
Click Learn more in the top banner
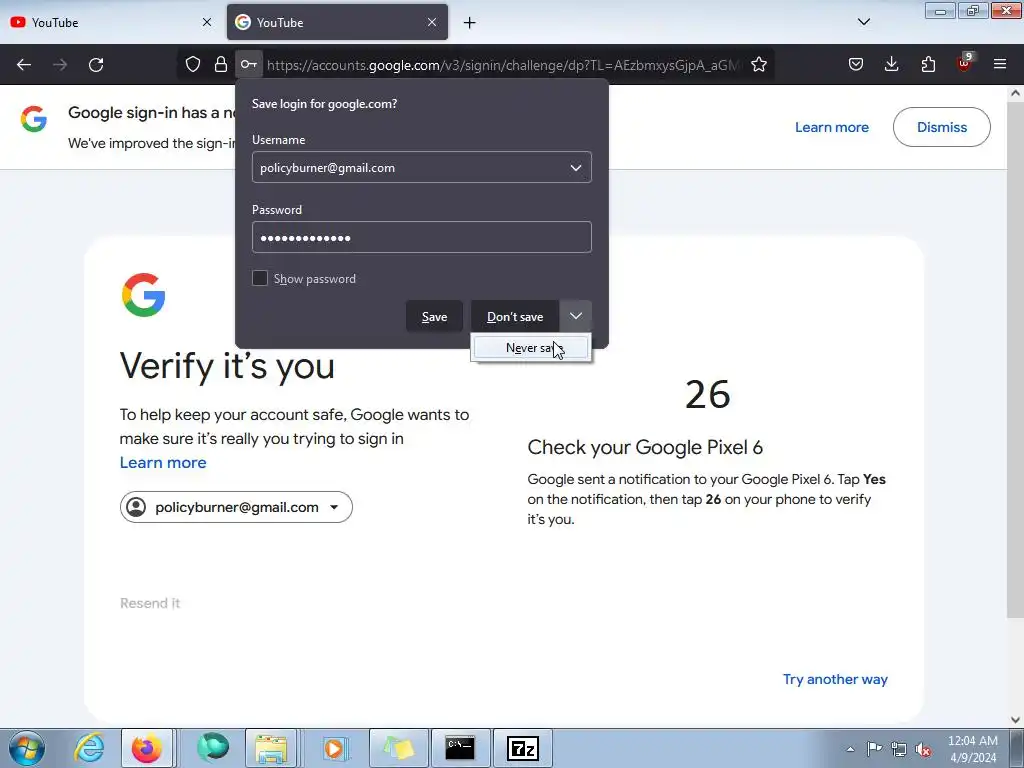(831, 127)
